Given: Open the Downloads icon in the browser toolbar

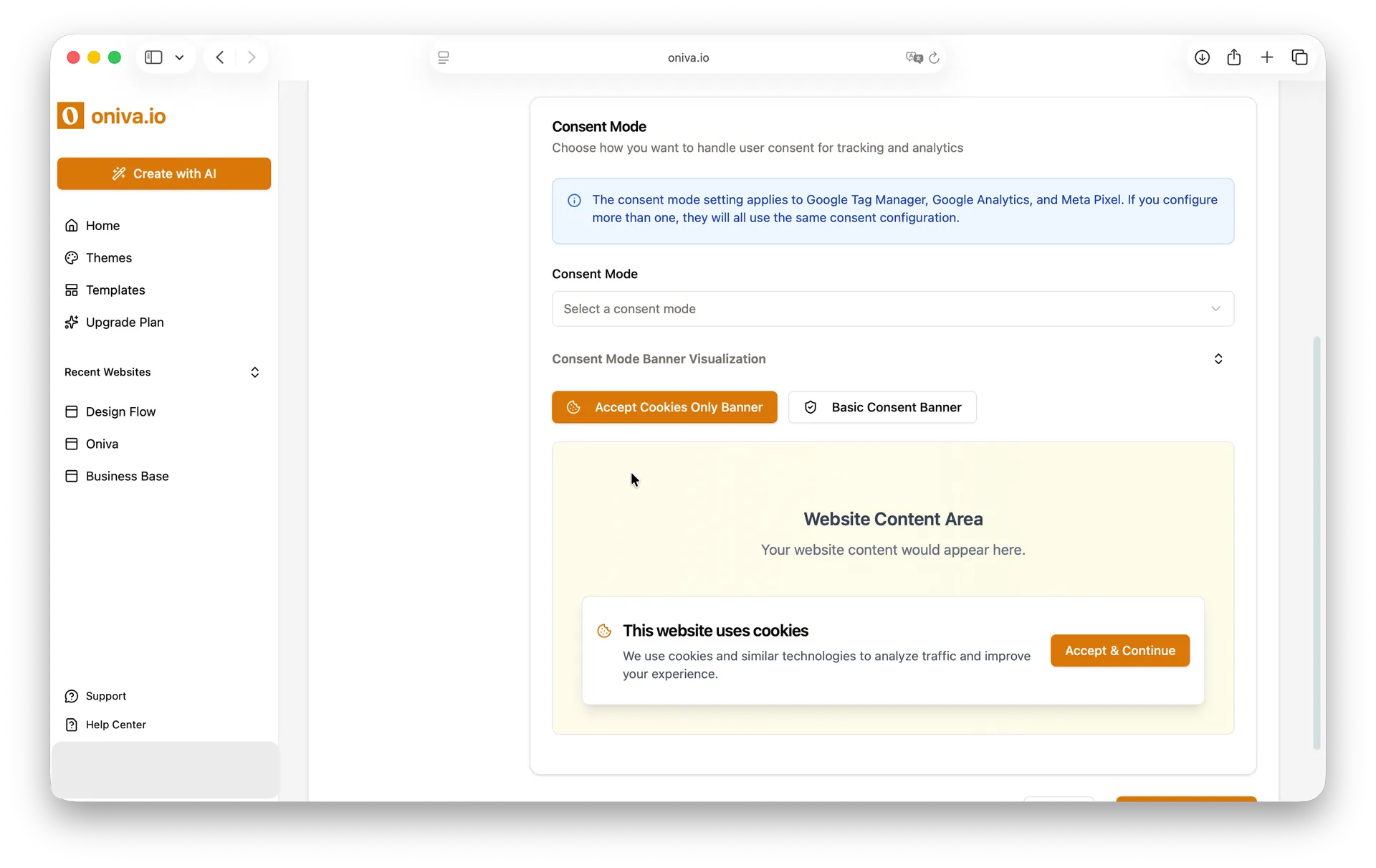Looking at the screenshot, I should (1202, 57).
